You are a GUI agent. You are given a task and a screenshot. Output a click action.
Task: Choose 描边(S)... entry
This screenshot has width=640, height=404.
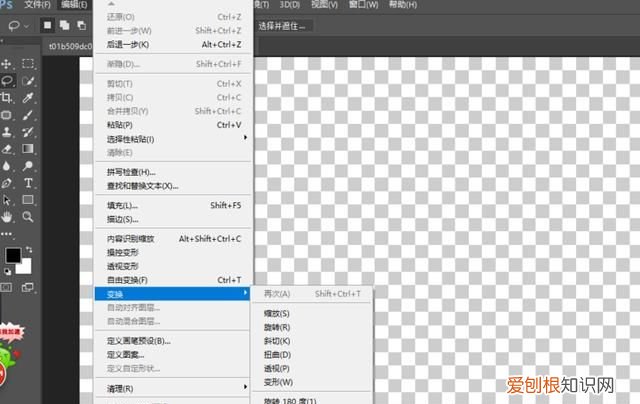pos(173,219)
